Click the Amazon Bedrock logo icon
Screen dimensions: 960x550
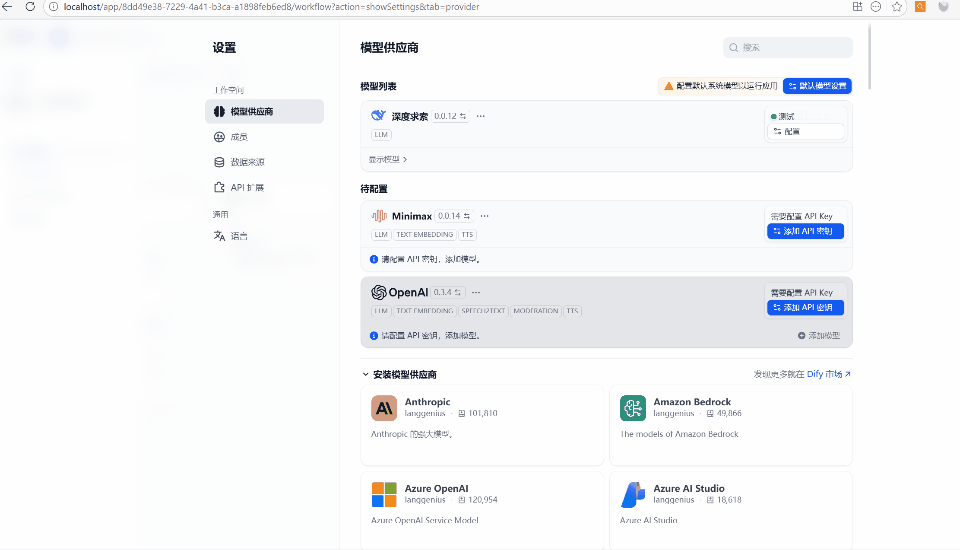coord(632,408)
